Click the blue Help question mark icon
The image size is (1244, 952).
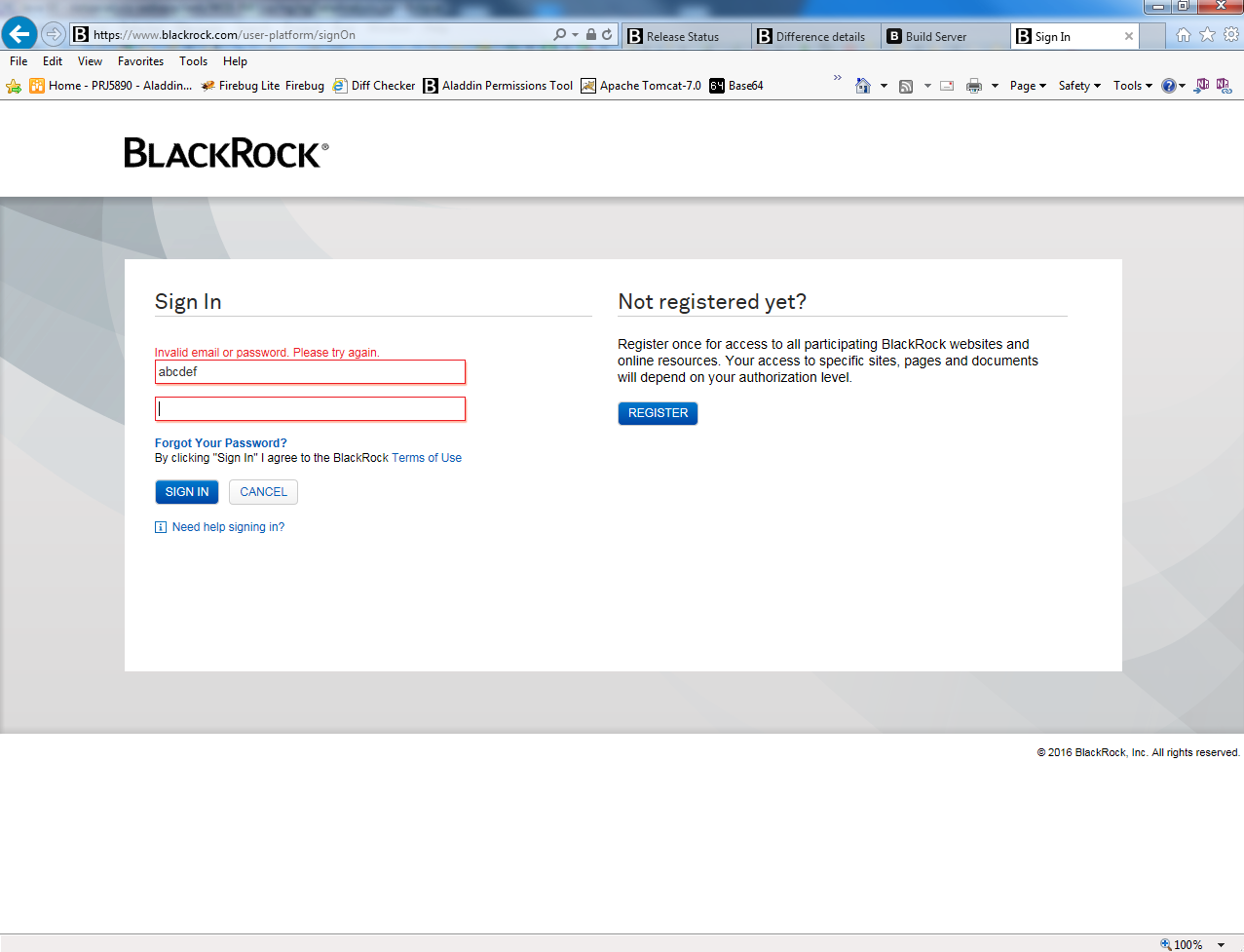[1168, 86]
